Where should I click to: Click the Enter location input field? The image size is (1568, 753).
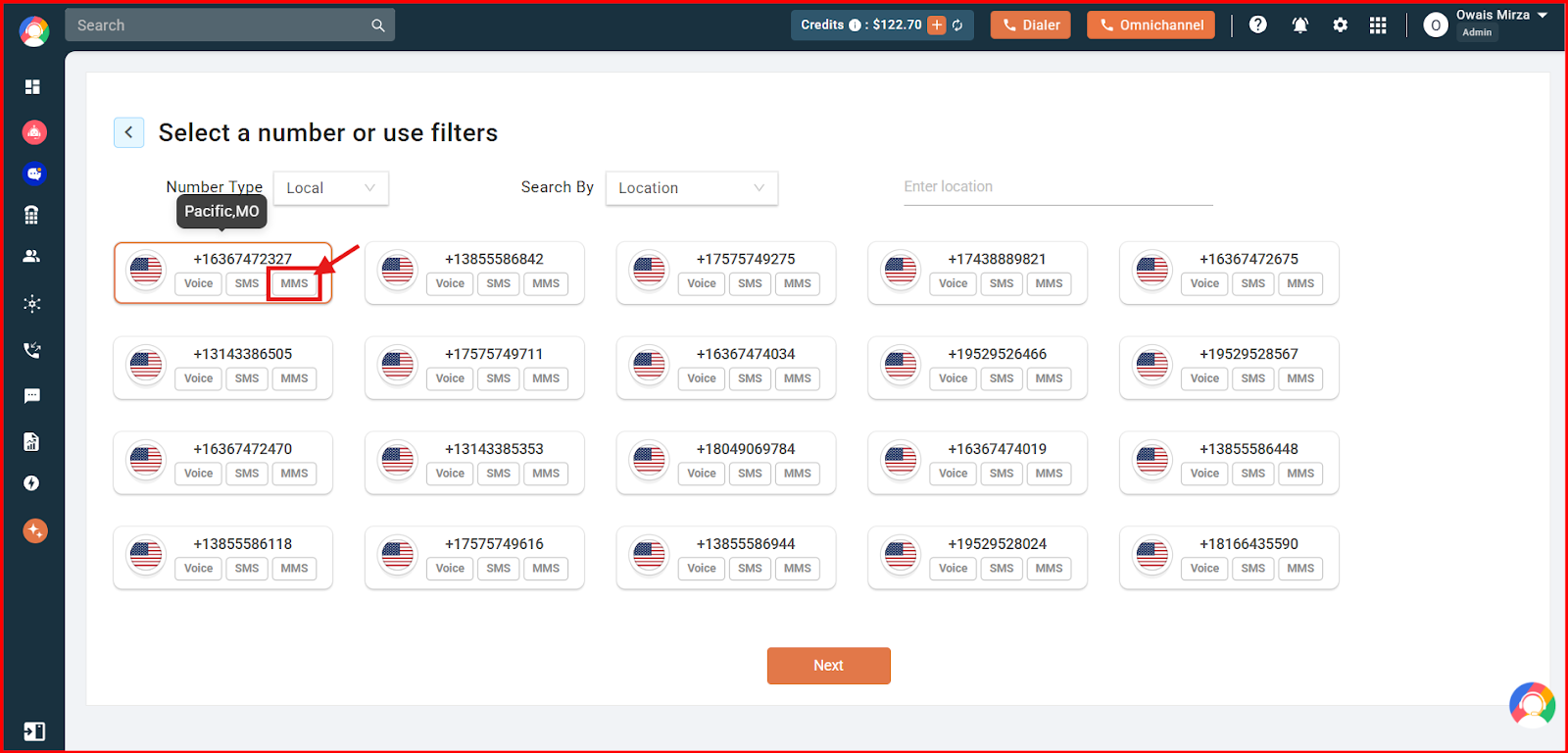1058,187
